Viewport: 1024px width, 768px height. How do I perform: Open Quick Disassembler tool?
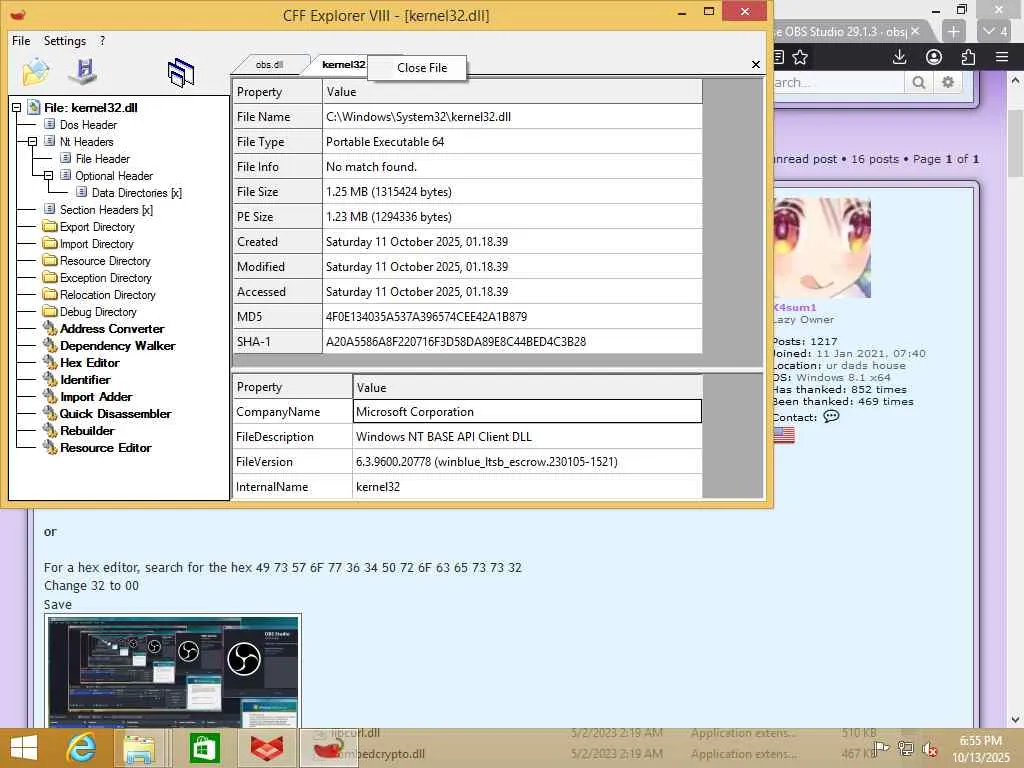tap(115, 414)
